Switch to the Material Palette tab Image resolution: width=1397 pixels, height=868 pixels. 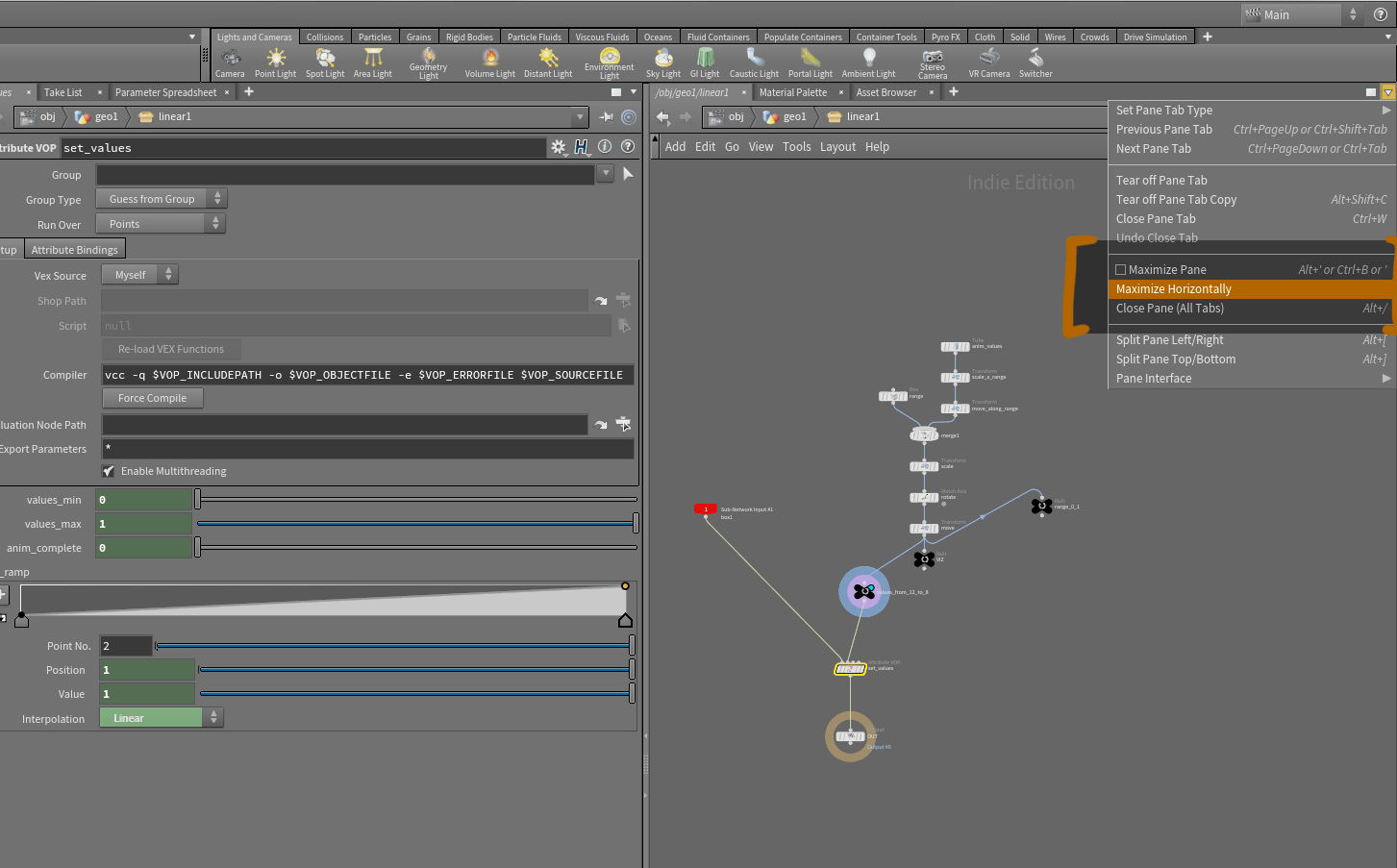pyautogui.click(x=793, y=92)
